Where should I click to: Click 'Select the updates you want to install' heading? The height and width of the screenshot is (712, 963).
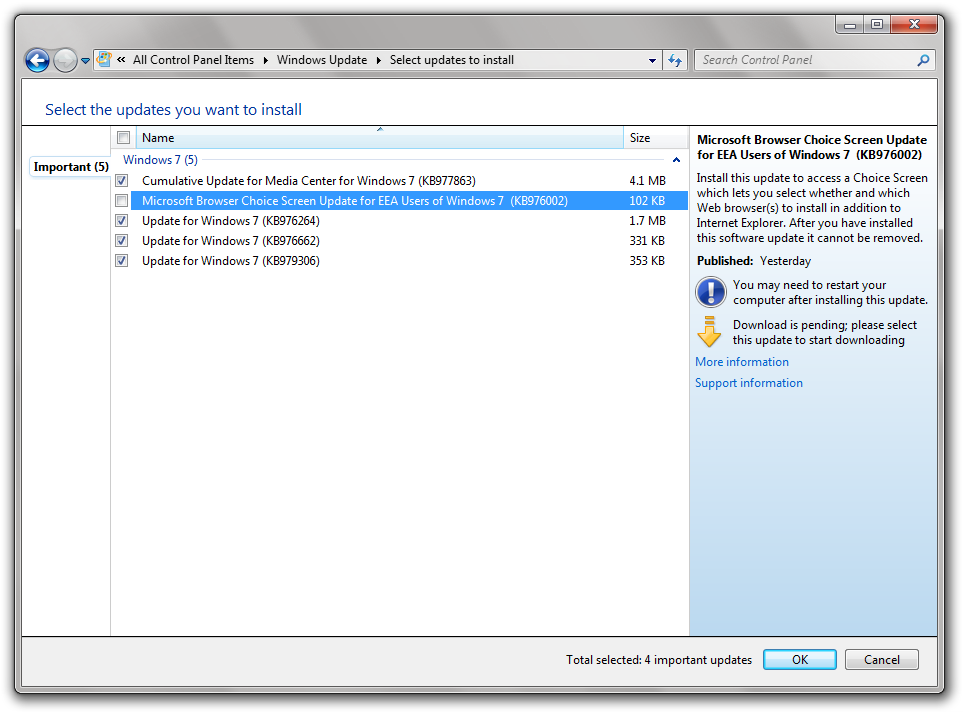tap(173, 109)
